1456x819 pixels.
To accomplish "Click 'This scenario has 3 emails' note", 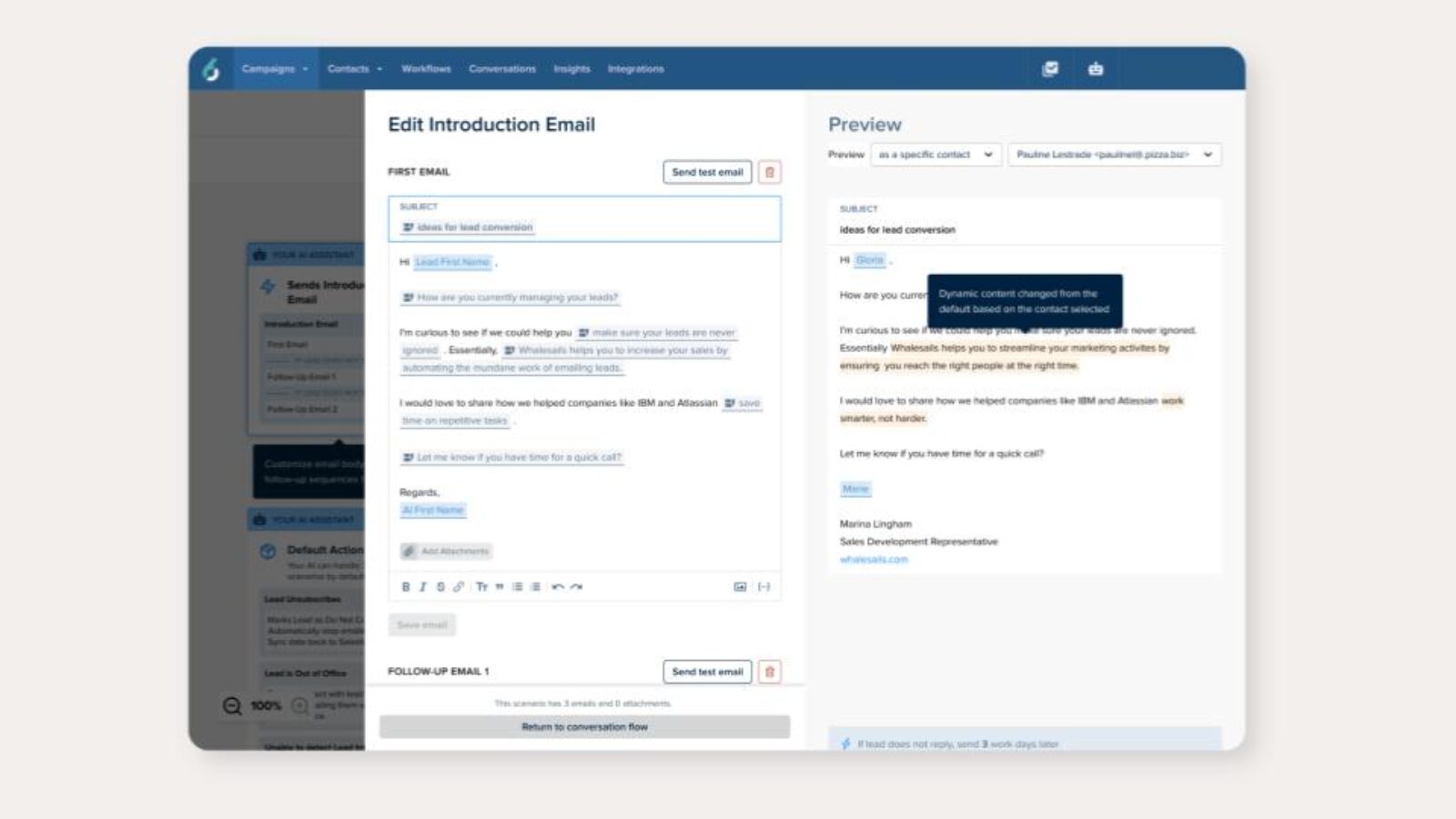I will tap(582, 703).
